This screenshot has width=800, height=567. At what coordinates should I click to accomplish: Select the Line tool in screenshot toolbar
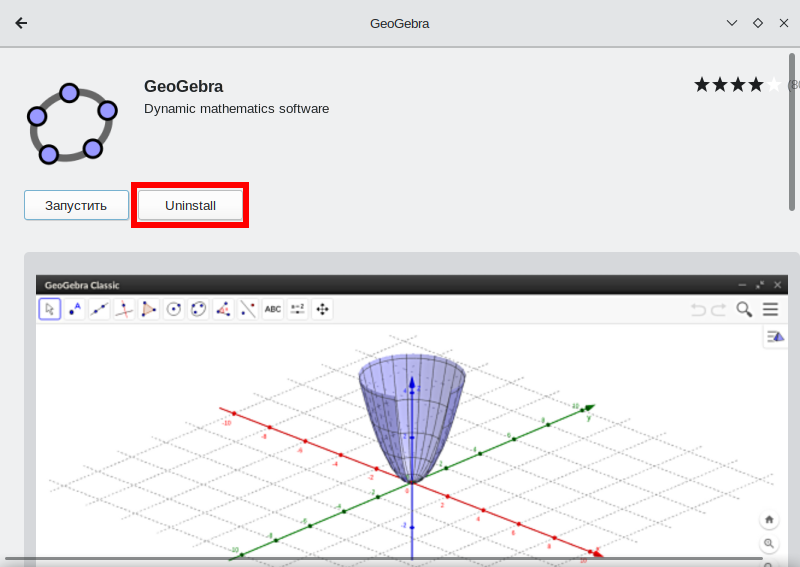(99, 309)
